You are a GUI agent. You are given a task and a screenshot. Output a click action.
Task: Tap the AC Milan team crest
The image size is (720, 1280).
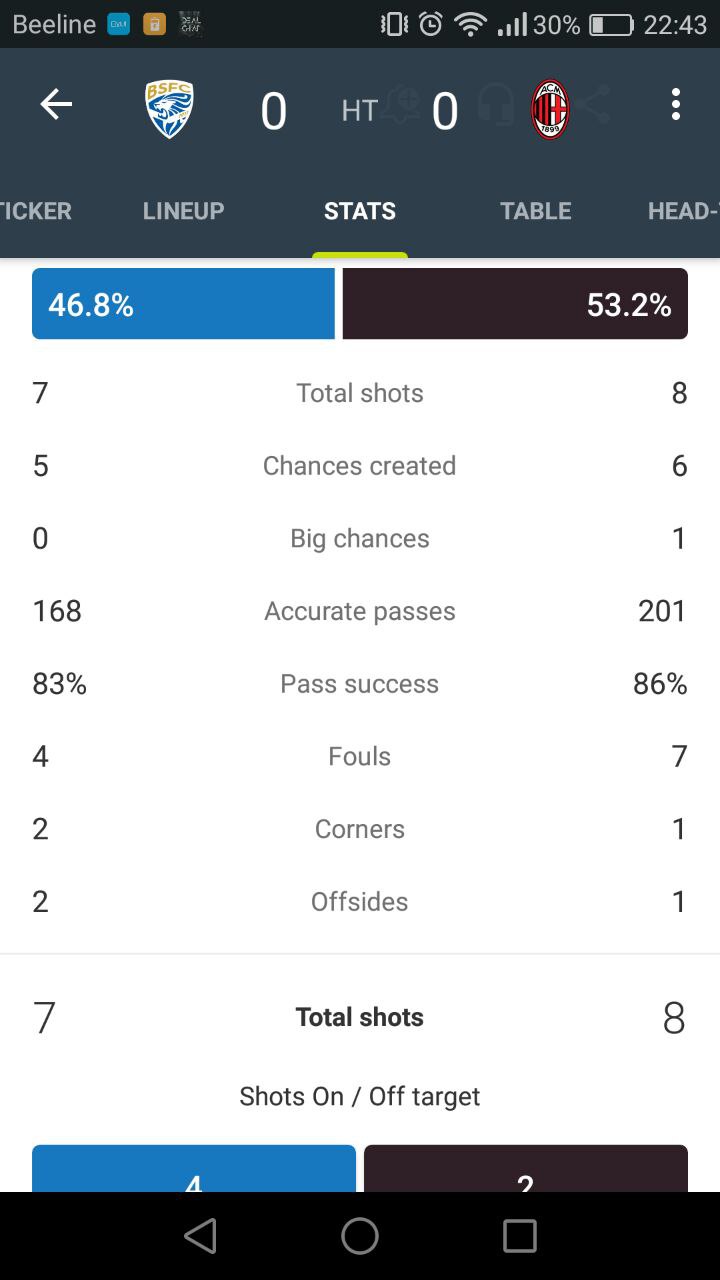tap(550, 109)
